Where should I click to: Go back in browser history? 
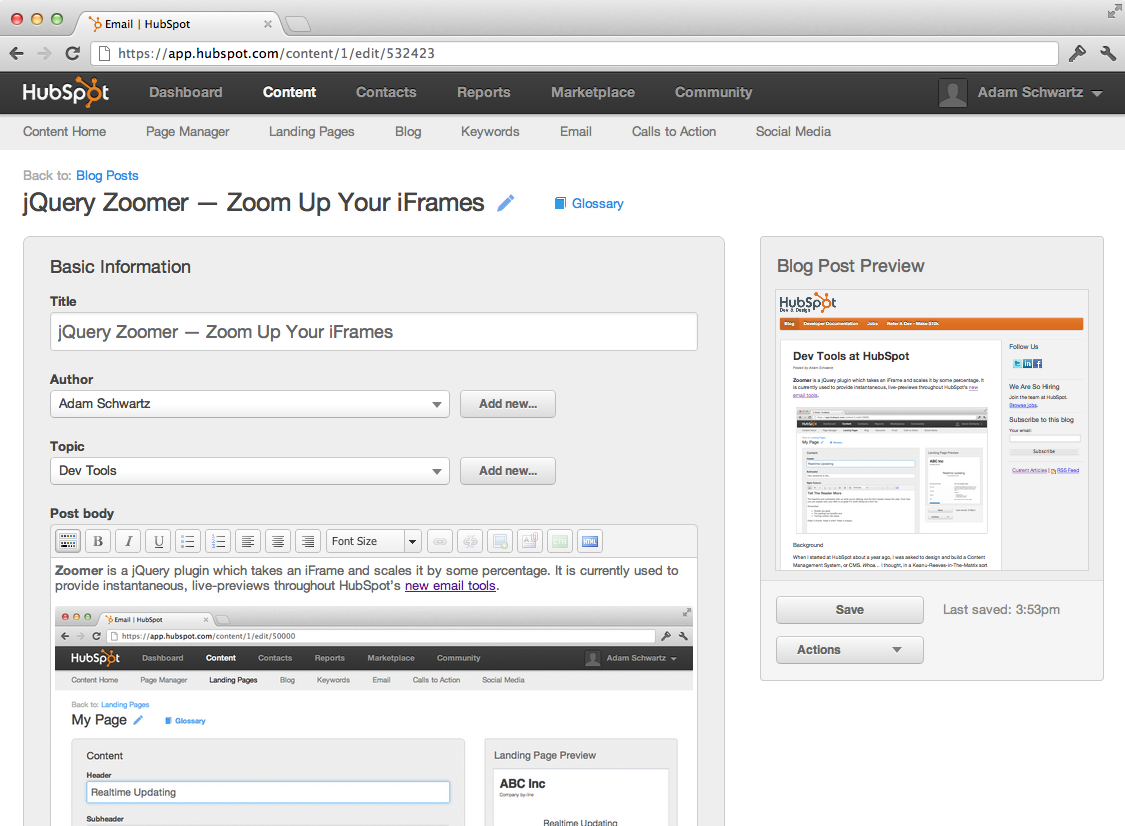(17, 53)
